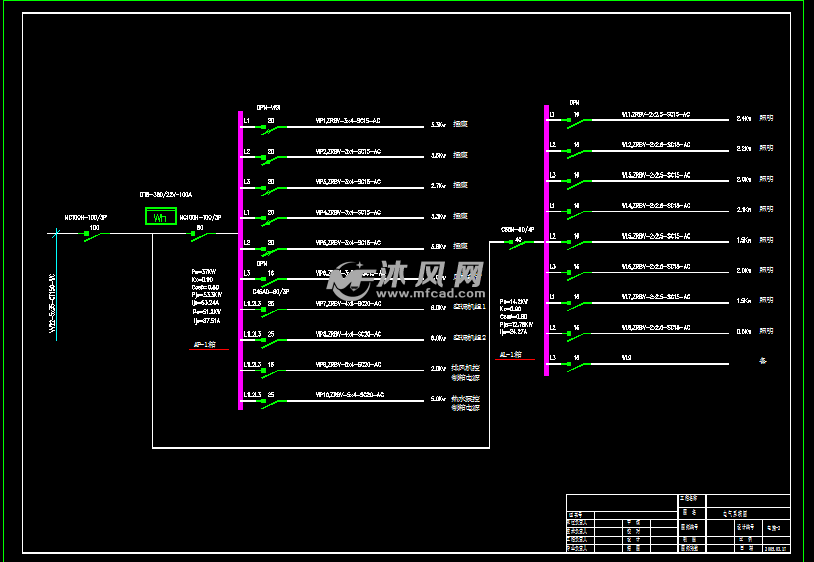This screenshot has width=814, height=562.
Task: Click the 空调机组2 load label
Action: pyautogui.click(x=469, y=337)
